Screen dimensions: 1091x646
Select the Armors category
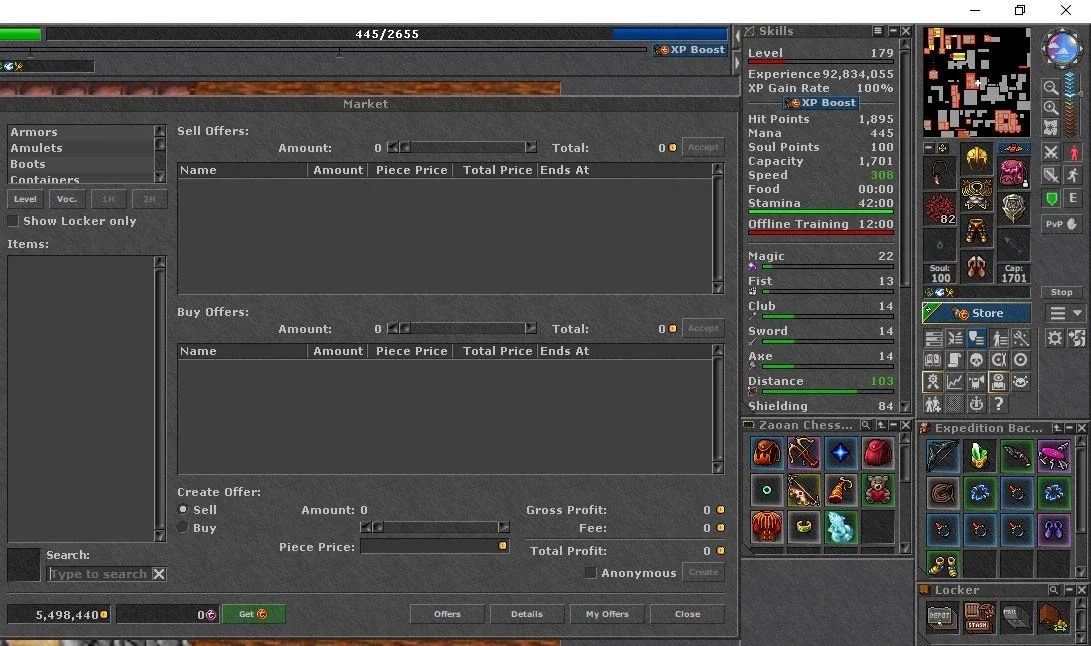pos(34,132)
